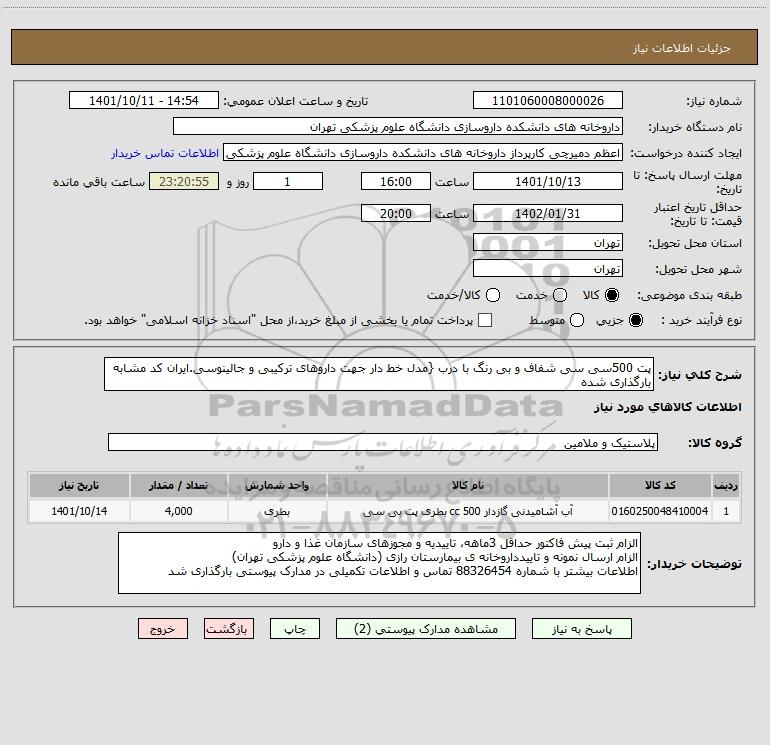Screen dimensions: 770x745
Task: Click the unit cell بطری
Action: [x=277, y=511]
